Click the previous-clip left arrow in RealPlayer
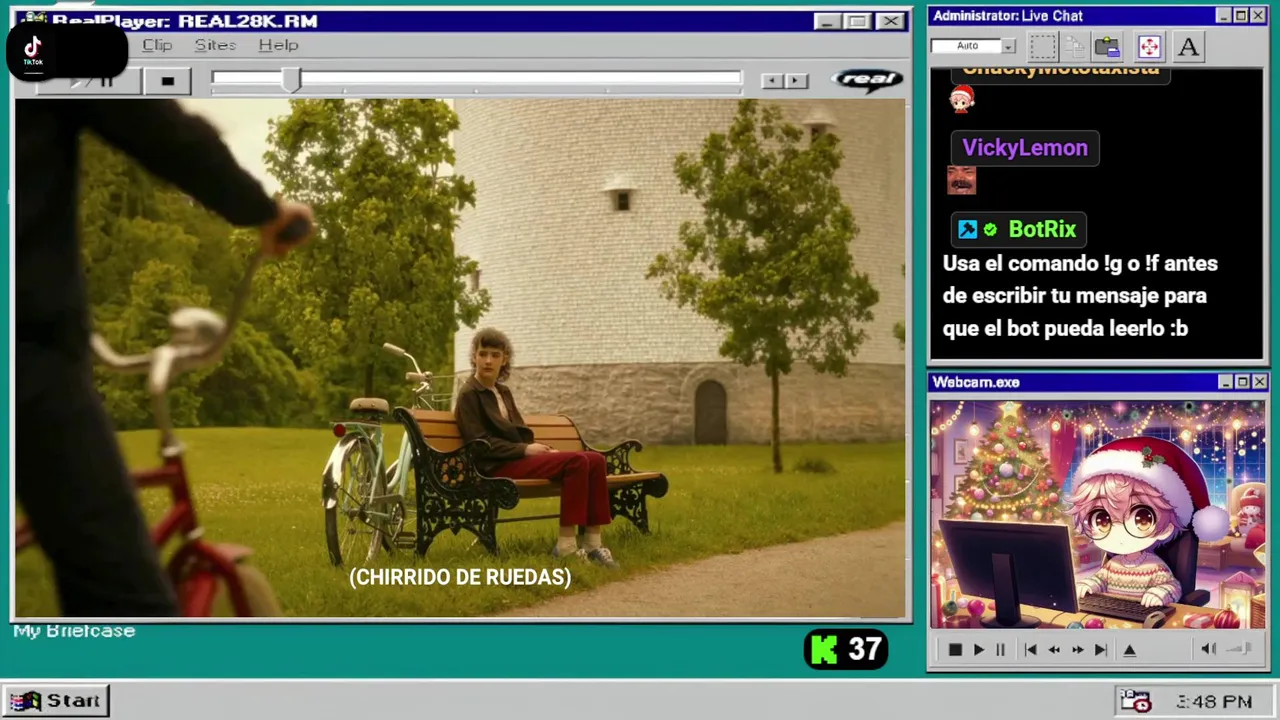Screen dimensions: 1280x720 click(772, 81)
